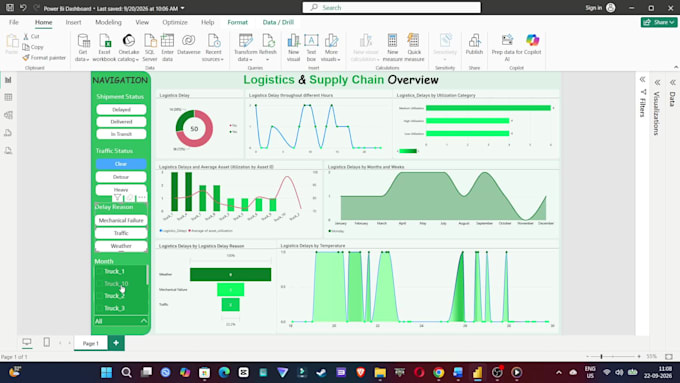680x383 pixels.
Task: Switch to mobile layout view
Action: pos(46,343)
